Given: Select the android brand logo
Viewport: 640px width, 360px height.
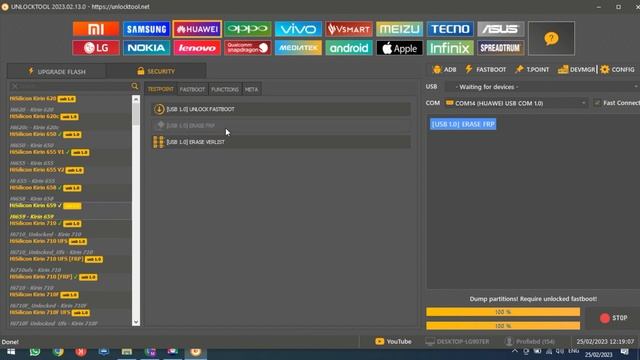Looking at the screenshot, I should tap(349, 48).
